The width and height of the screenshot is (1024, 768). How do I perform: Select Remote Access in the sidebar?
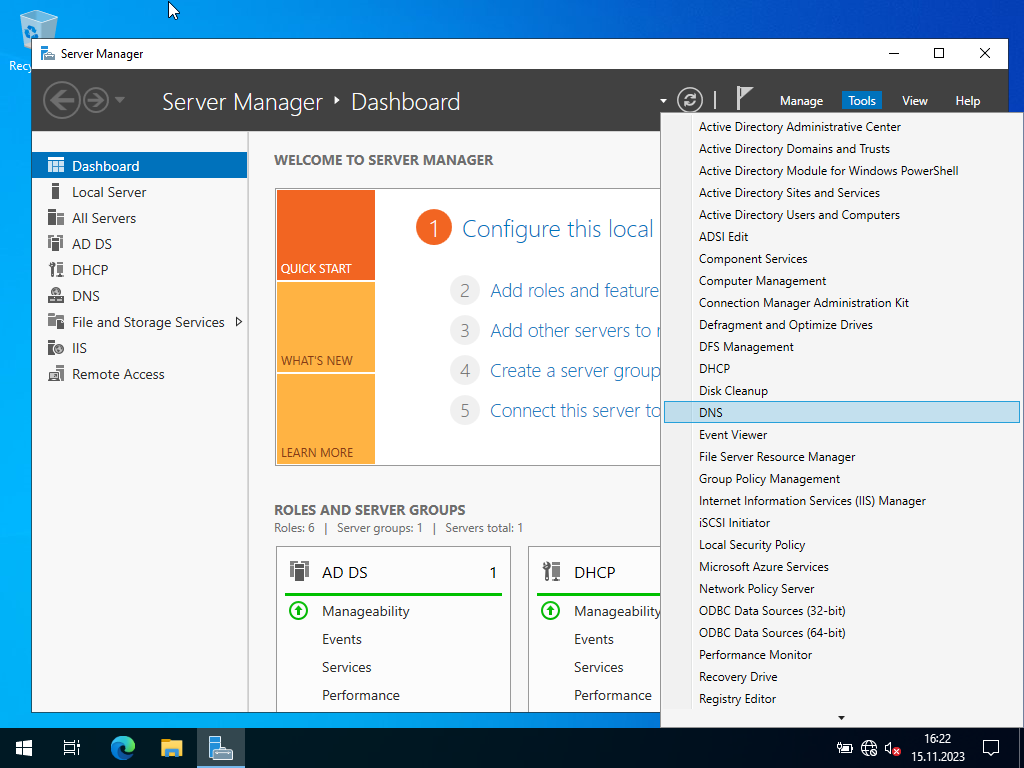pos(140,374)
